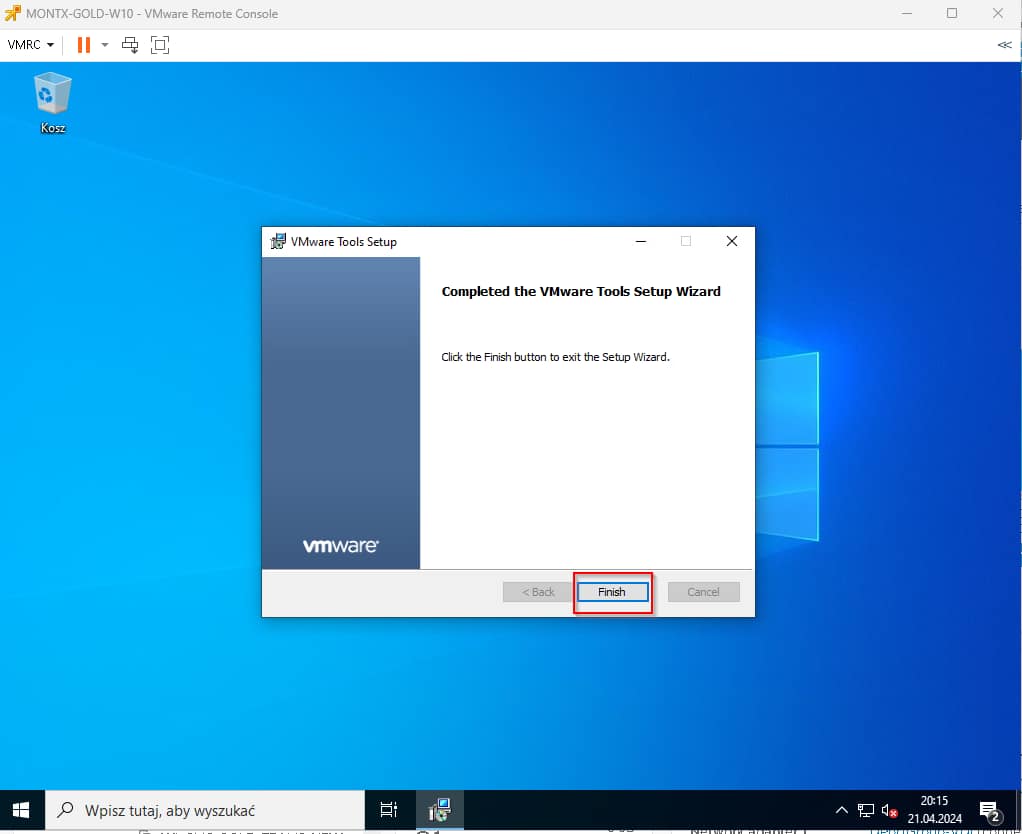
Task: Click Send Ctrl+Alt+Del icon in toolbar
Action: click(x=130, y=45)
